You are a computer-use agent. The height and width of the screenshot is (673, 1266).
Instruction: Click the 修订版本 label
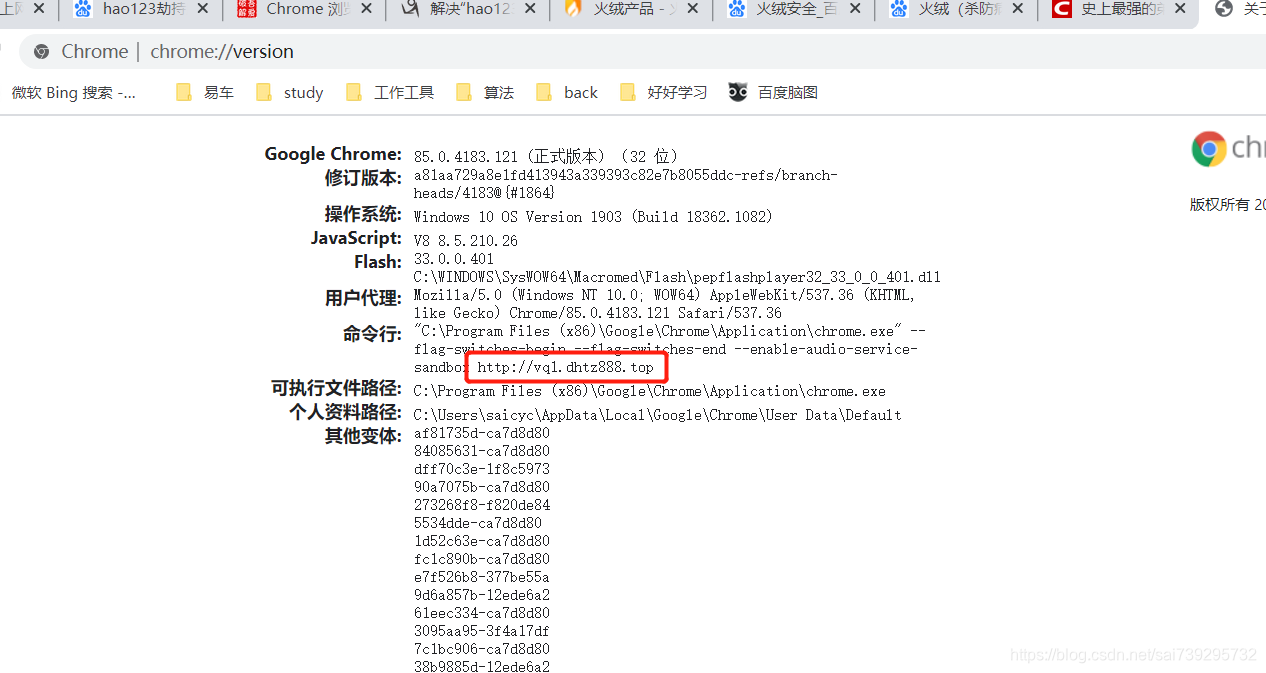pos(363,178)
